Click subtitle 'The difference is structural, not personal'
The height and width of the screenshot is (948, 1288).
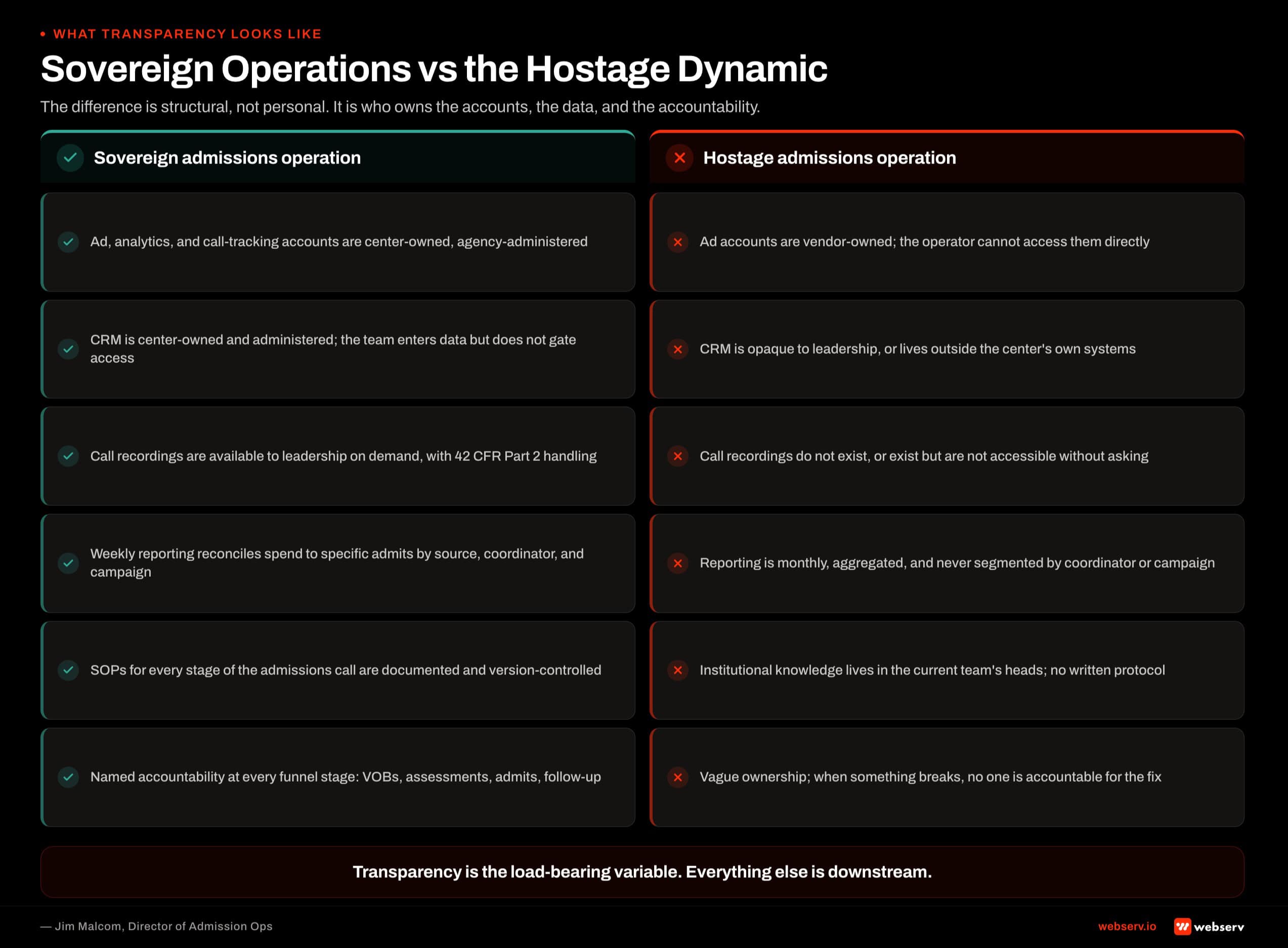400,107
